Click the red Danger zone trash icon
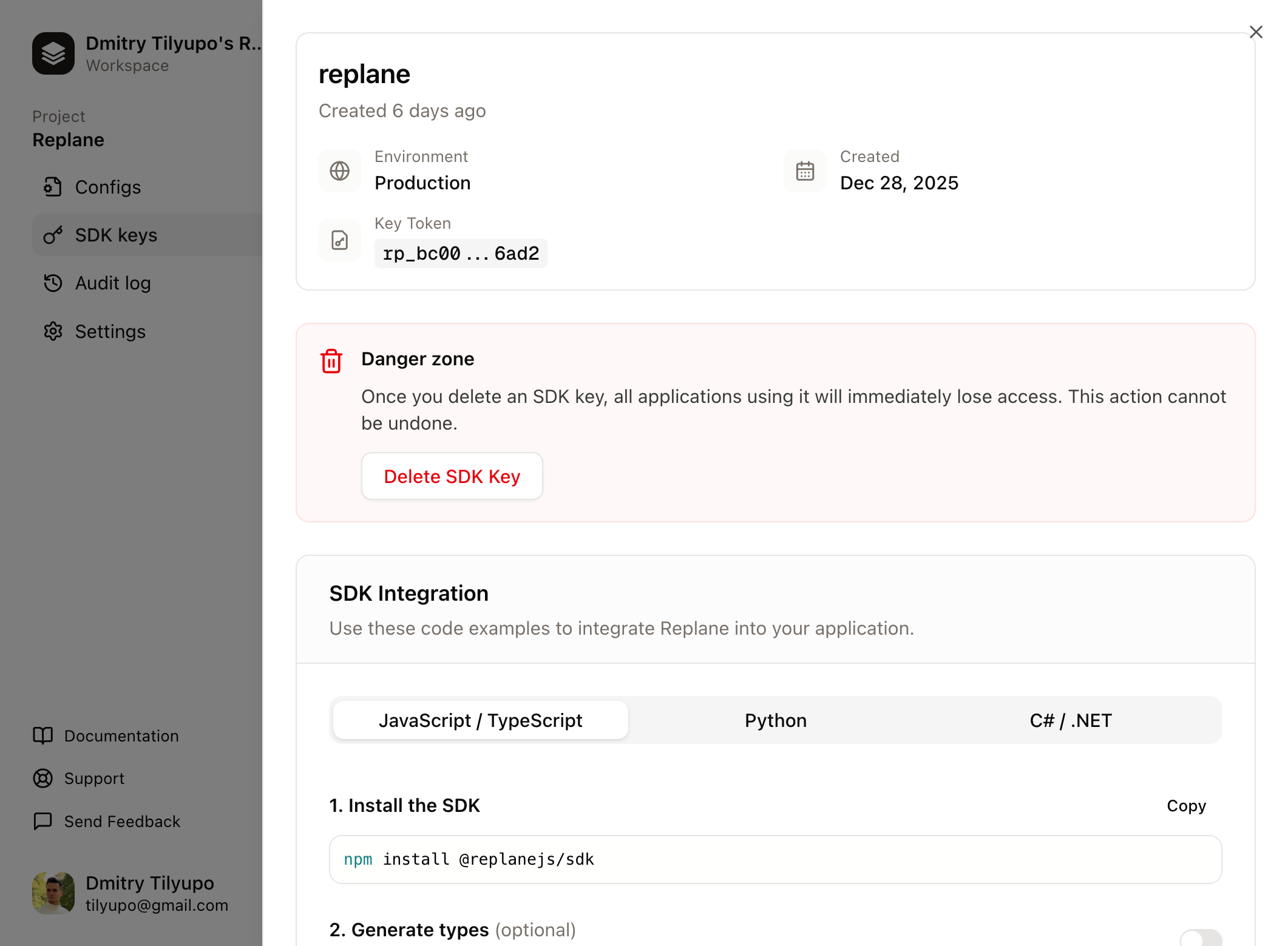Screen dimensions: 1288x946 pyautogui.click(x=331, y=360)
